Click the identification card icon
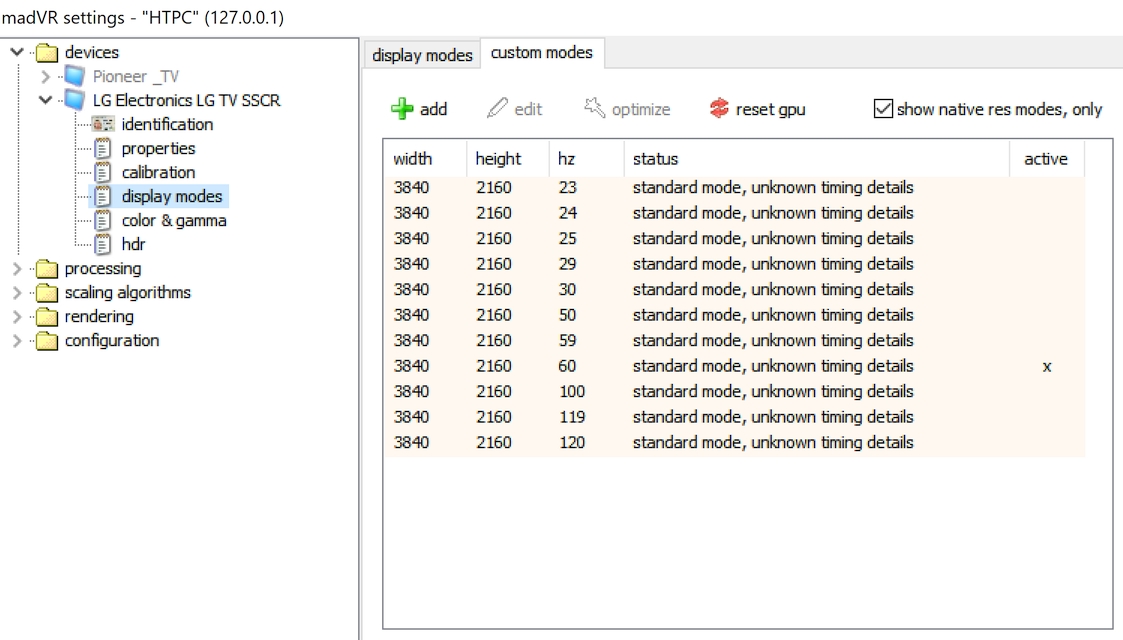This screenshot has height=640, width=1123. (103, 125)
